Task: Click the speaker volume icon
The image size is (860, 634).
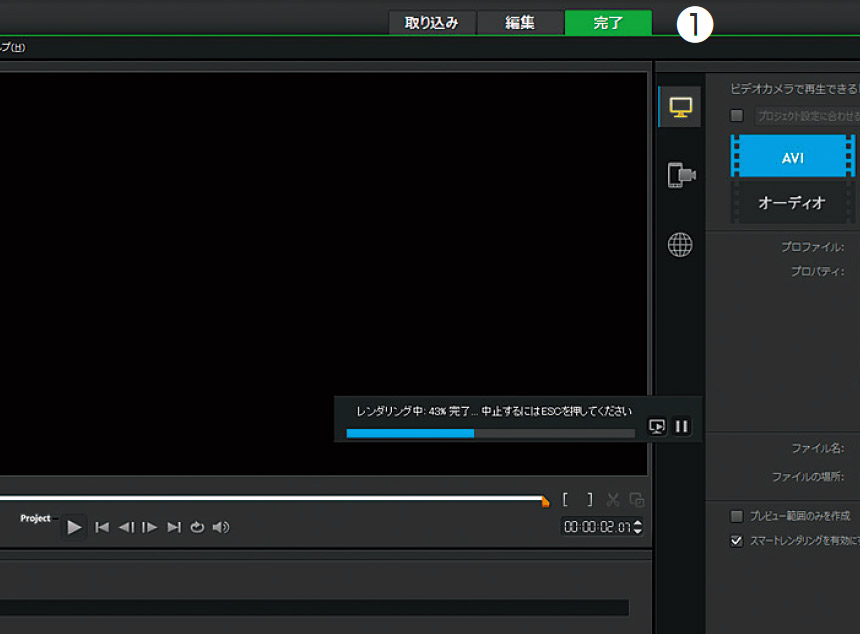Action: click(x=221, y=527)
